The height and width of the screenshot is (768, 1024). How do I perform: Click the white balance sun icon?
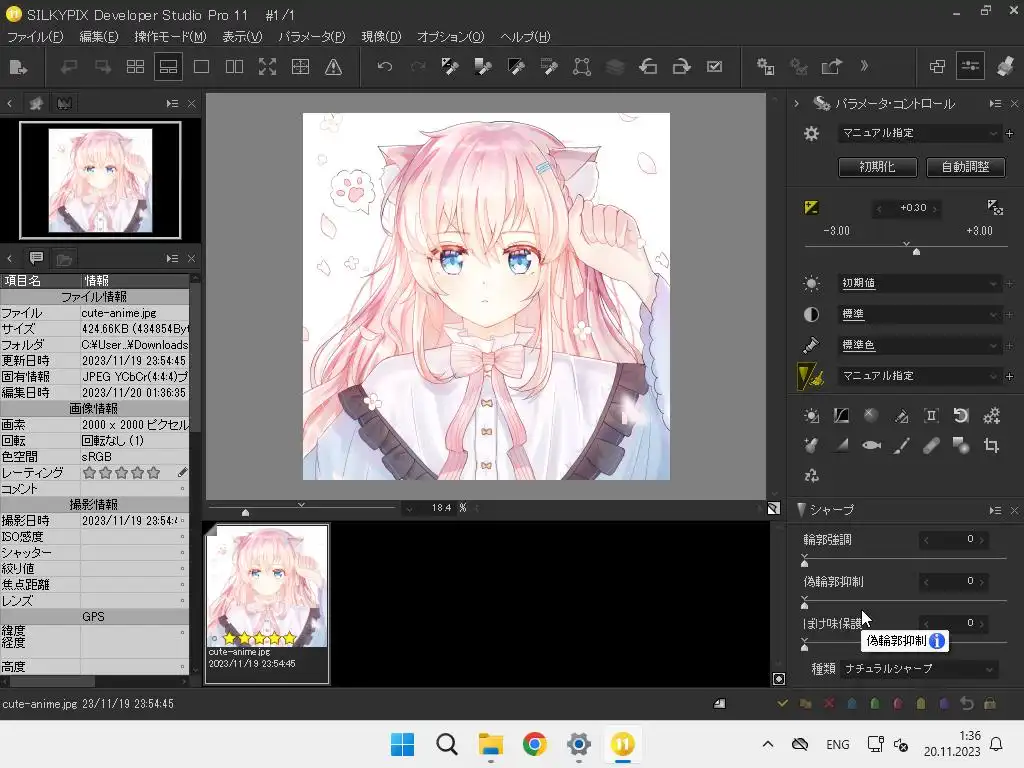click(811, 283)
